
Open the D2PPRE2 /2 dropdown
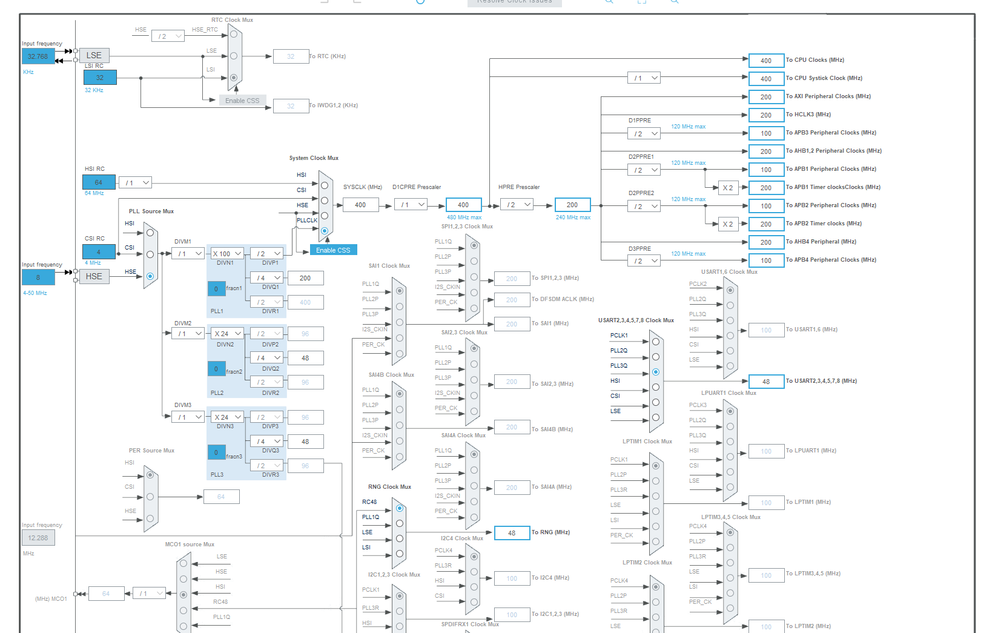(643, 206)
